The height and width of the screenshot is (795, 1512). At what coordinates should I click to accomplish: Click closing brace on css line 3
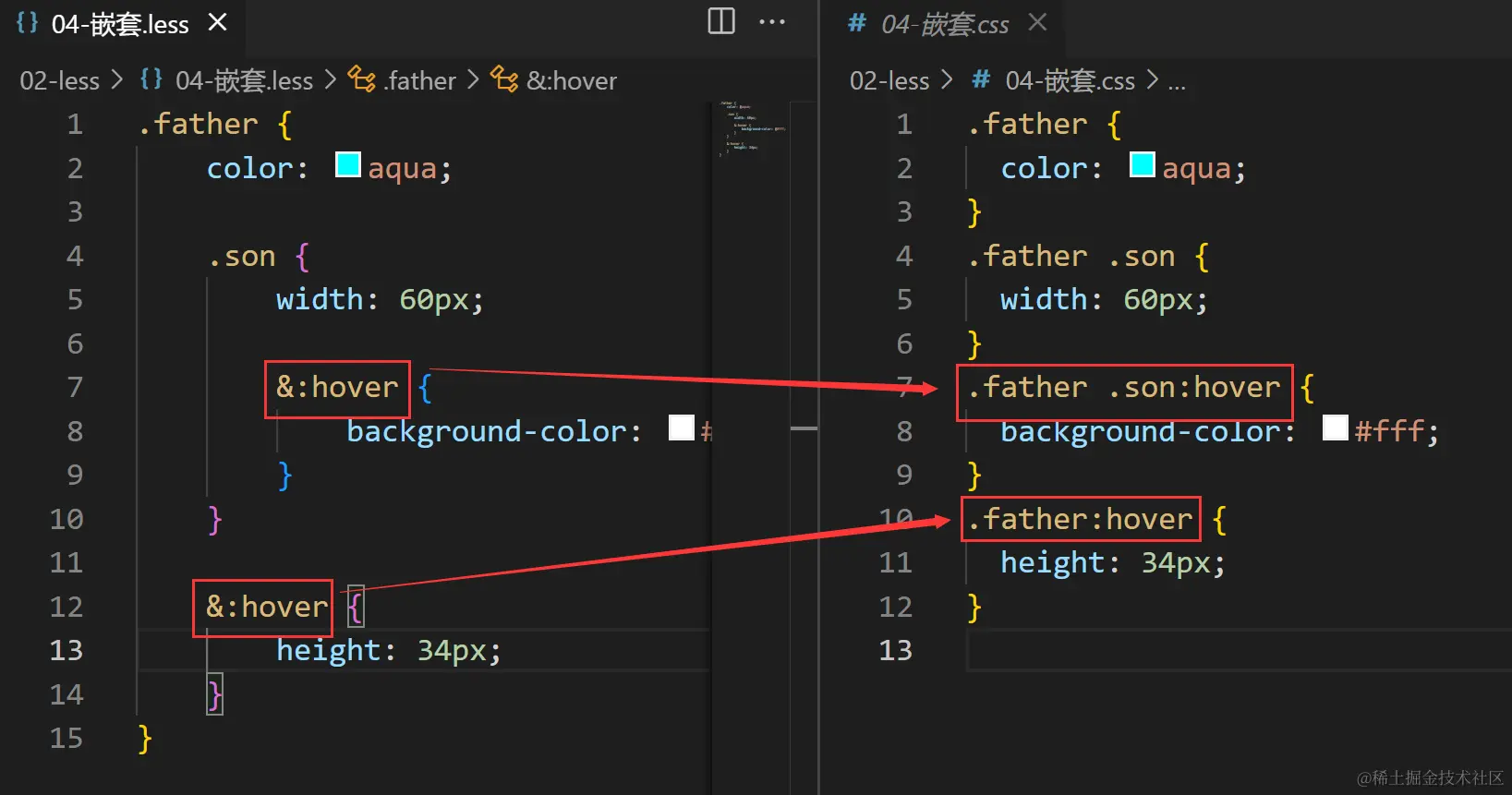pos(974,213)
